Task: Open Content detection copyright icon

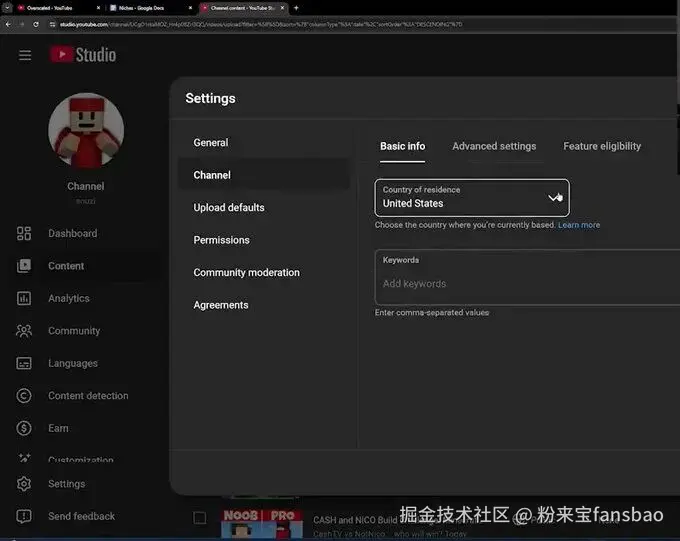Action: tap(24, 396)
